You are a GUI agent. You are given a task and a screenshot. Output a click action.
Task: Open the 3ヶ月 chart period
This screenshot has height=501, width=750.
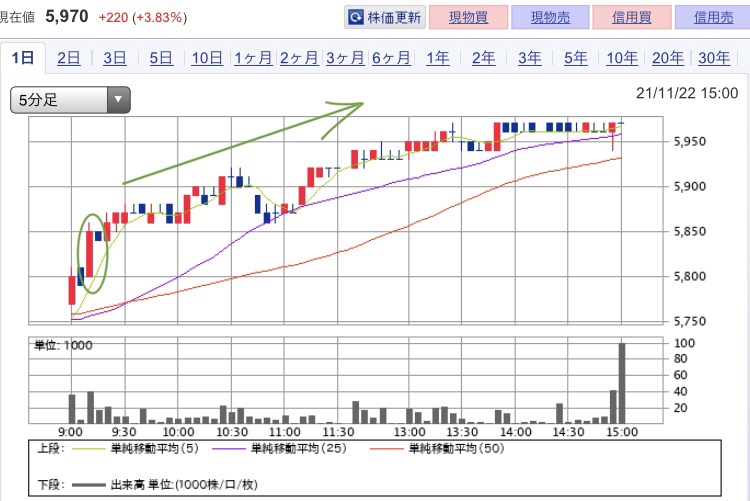(x=345, y=58)
